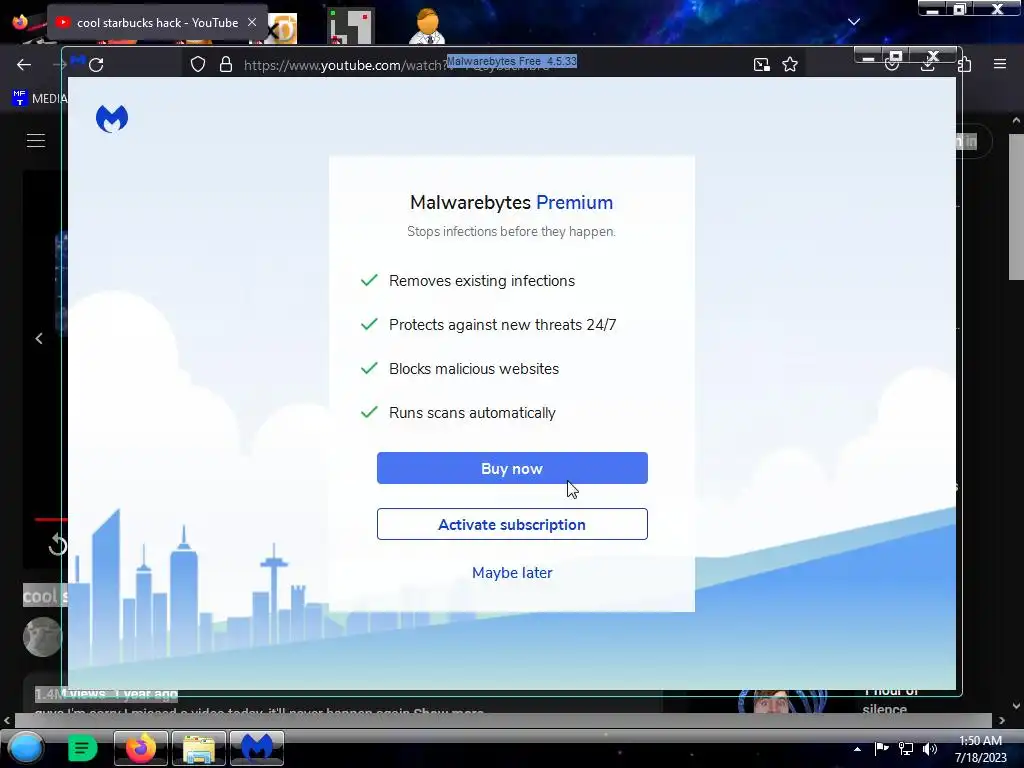Show hidden tray icons arrow
Image resolution: width=1024 pixels, height=768 pixels.
[x=857, y=749]
